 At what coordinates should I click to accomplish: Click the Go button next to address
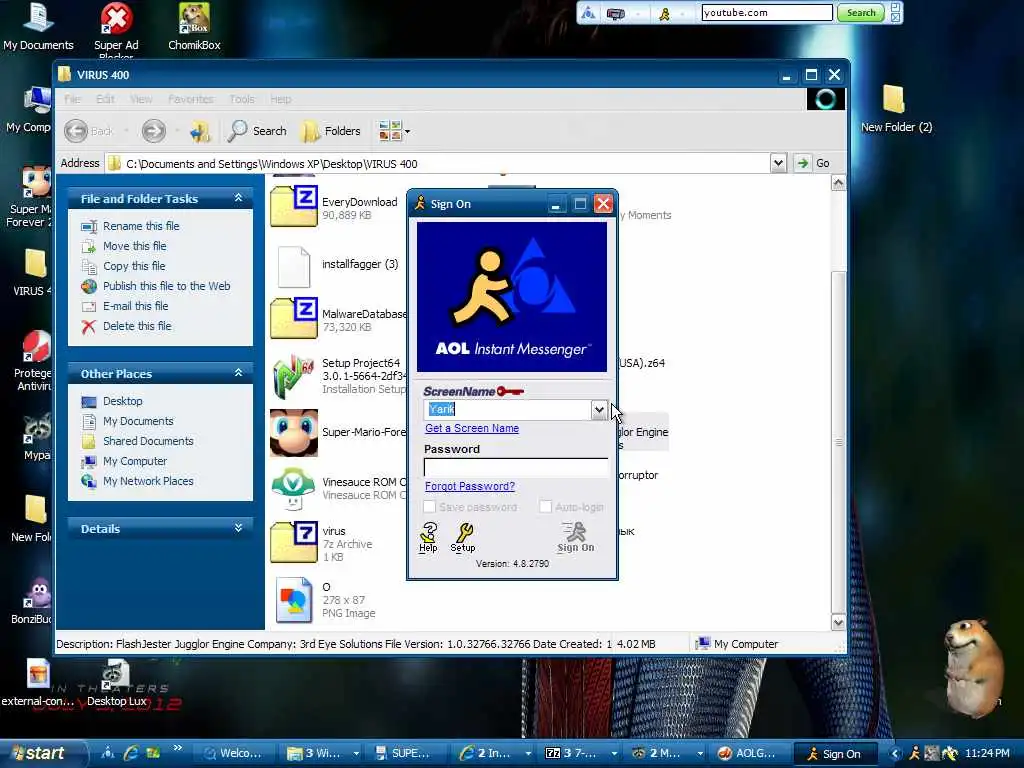(x=813, y=163)
